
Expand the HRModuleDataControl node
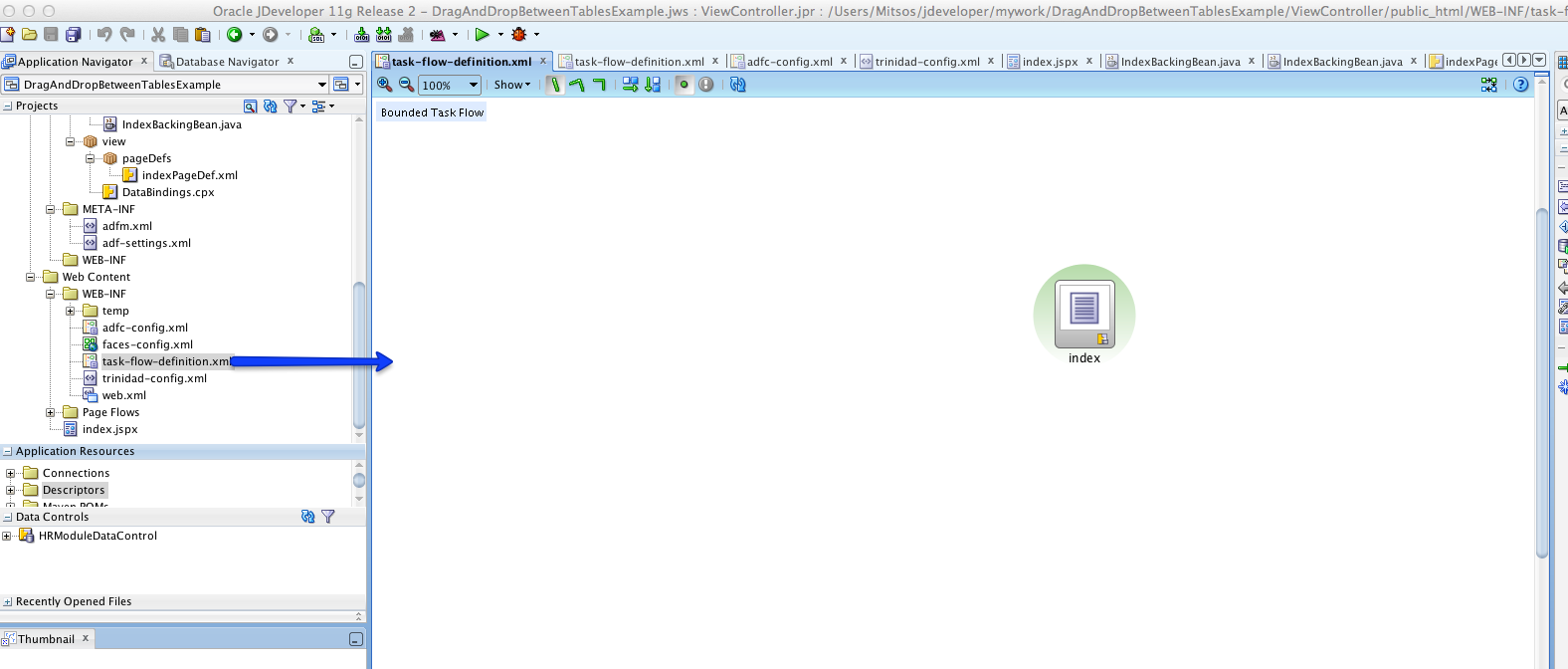(x=7, y=536)
